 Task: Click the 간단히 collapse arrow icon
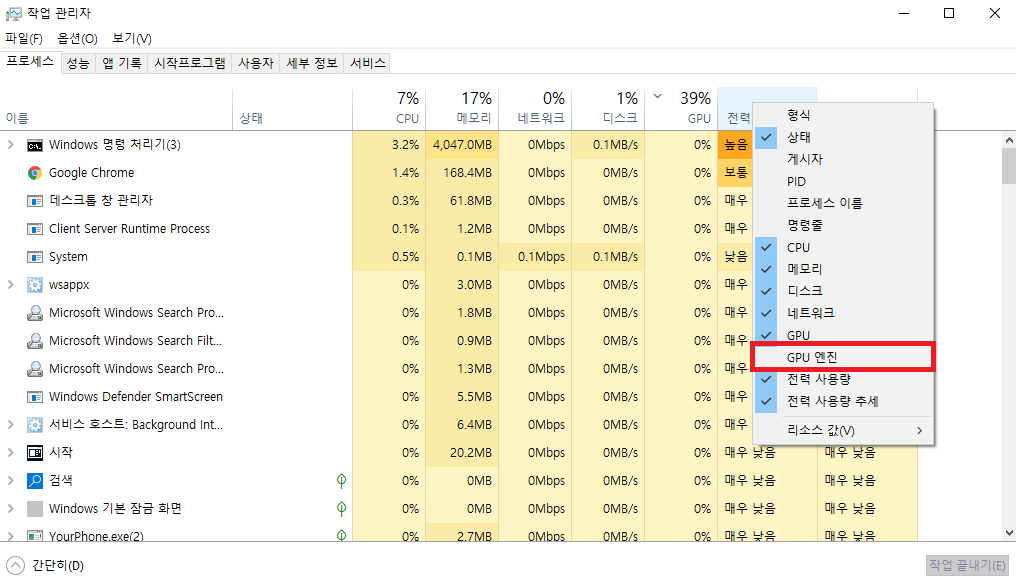15,565
